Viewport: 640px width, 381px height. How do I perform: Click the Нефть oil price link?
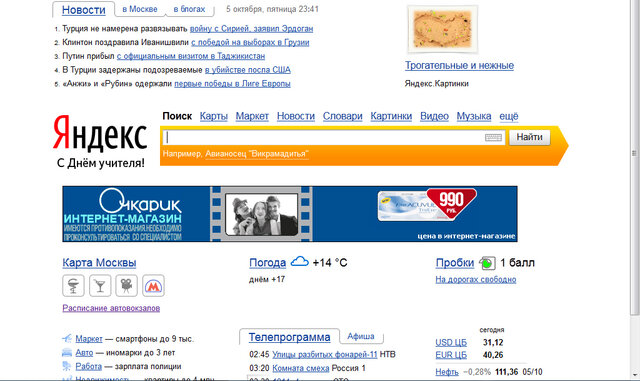coord(447,372)
